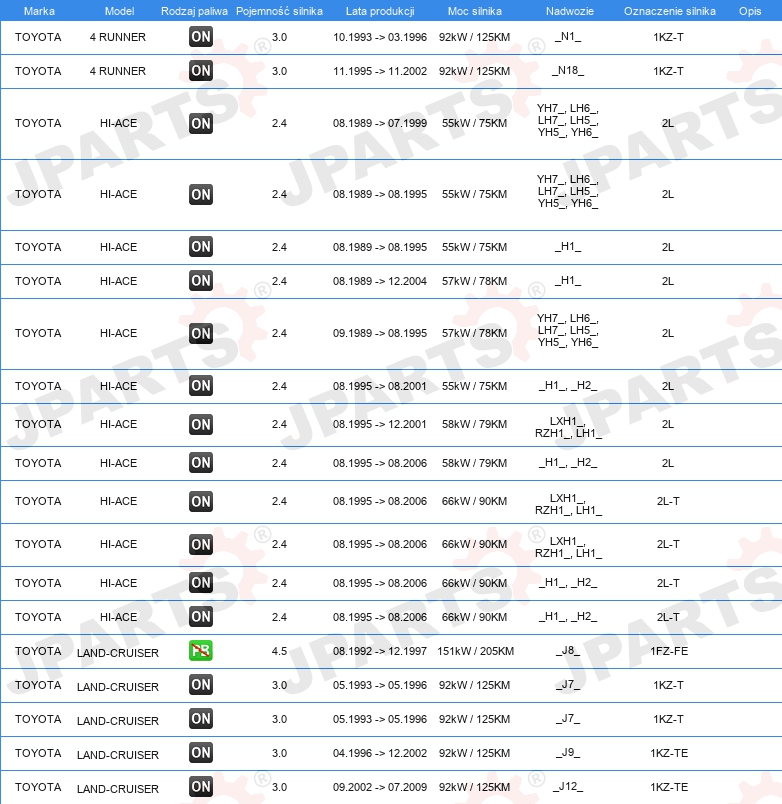
Task: Select the 1FZ-FE engine code cell
Action: tap(668, 651)
